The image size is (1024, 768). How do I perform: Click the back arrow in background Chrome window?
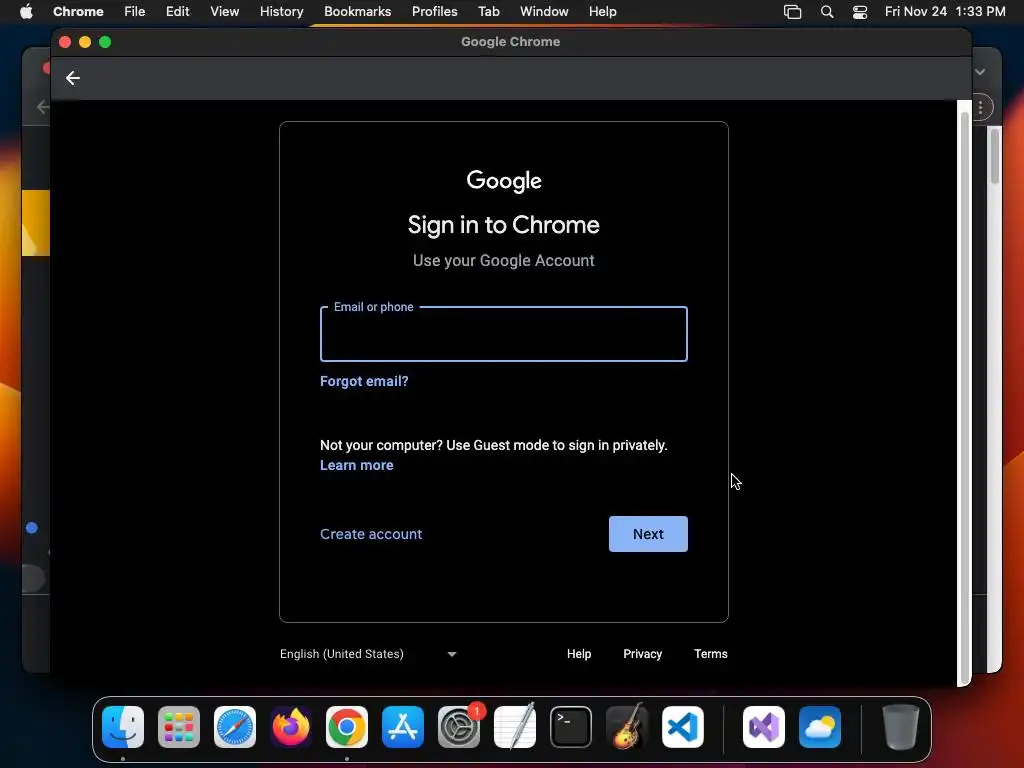[x=43, y=107]
